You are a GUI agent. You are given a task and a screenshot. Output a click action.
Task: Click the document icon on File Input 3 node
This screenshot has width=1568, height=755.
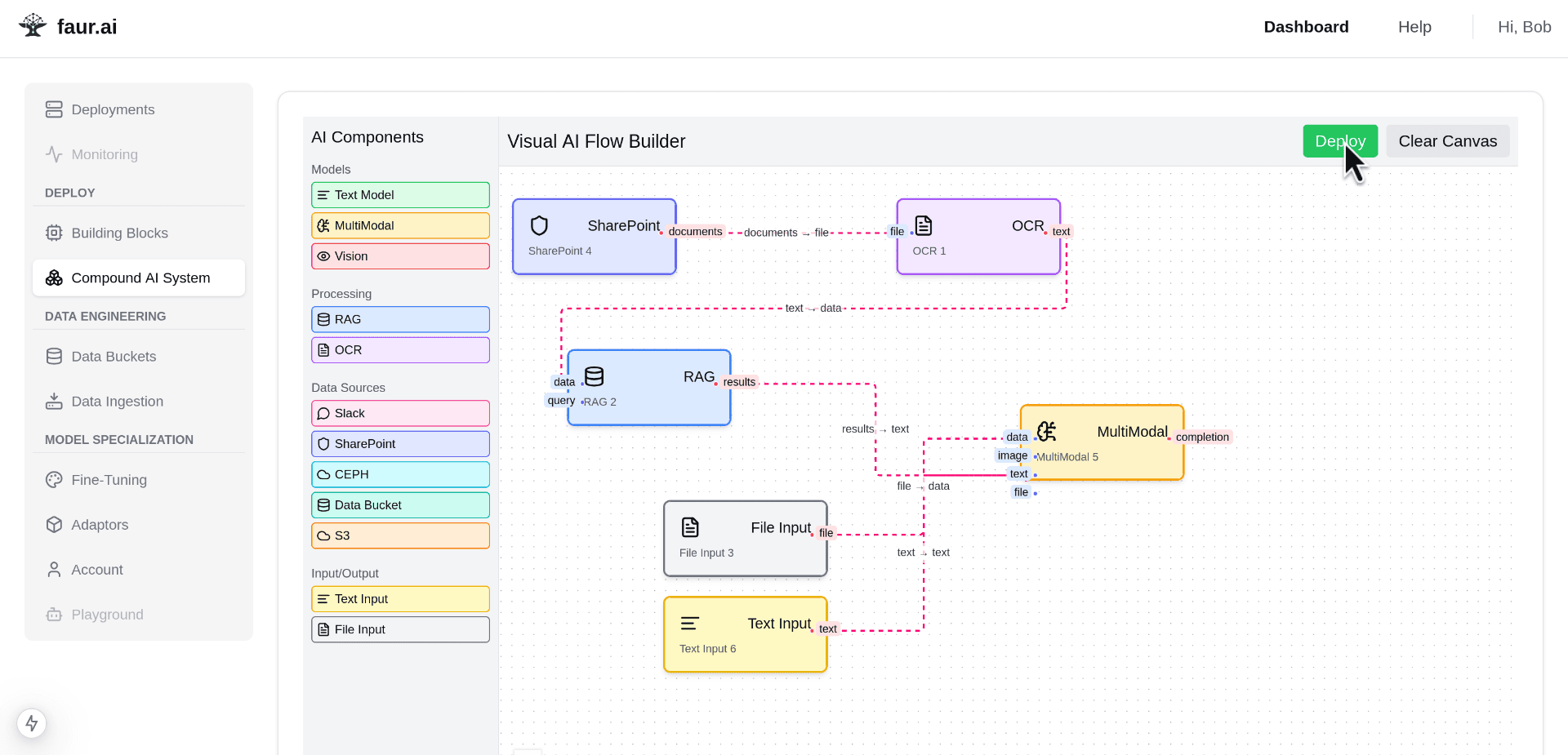point(690,527)
